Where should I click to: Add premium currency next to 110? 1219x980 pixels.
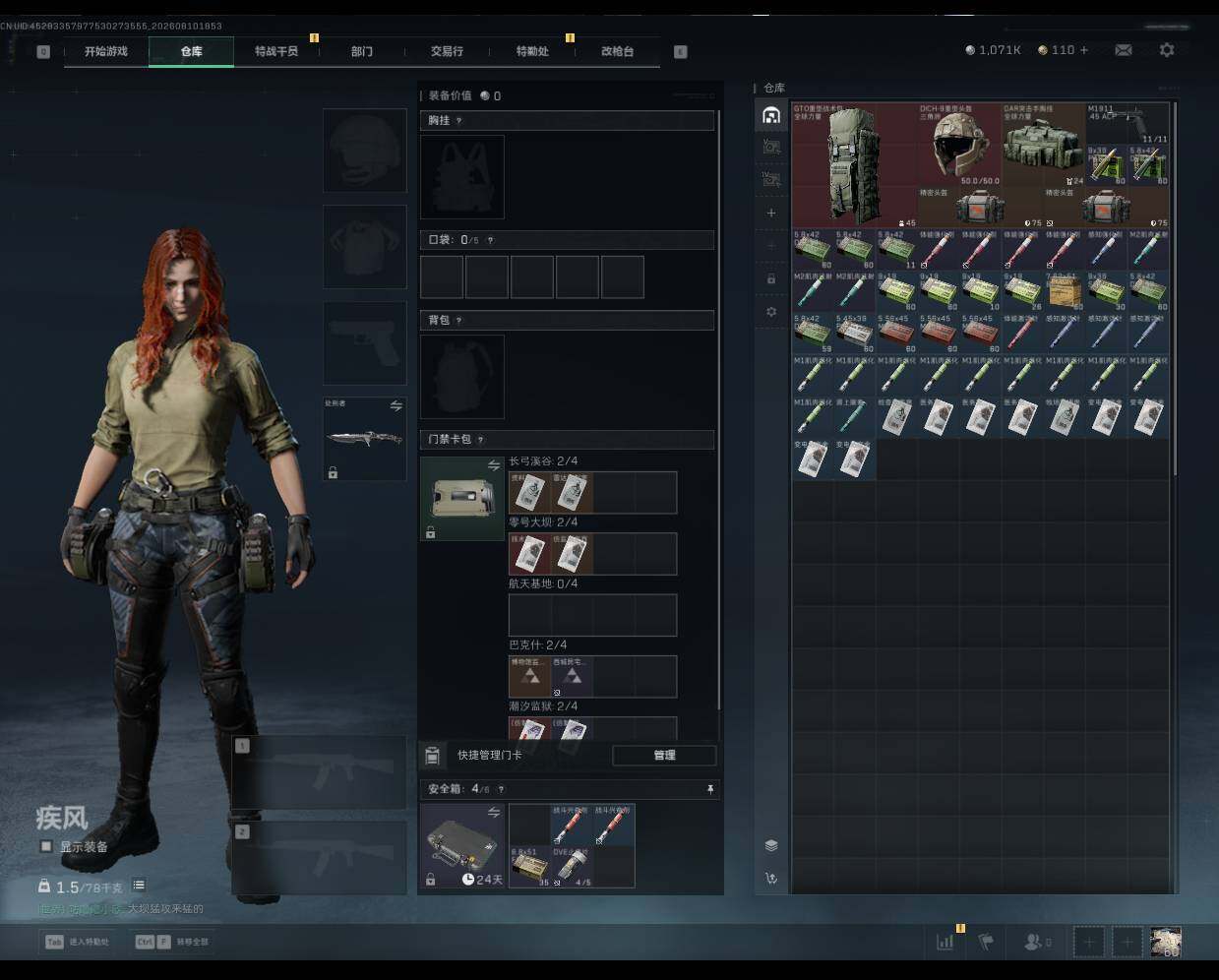tap(1084, 50)
